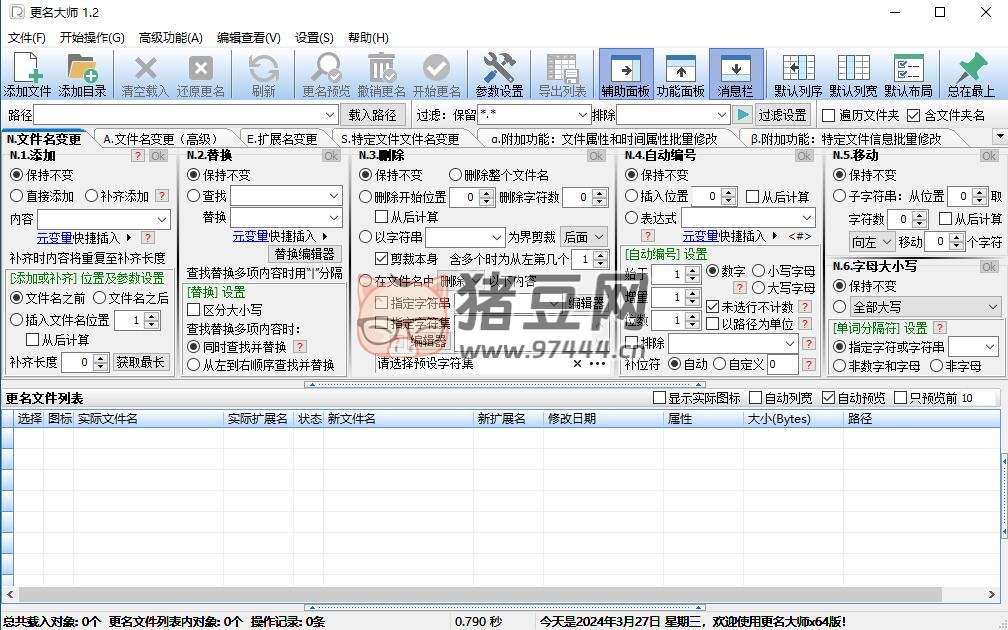Toggle the 消息栏 toolbar icon
Image resolution: width=1008 pixels, height=630 pixels.
735,68
